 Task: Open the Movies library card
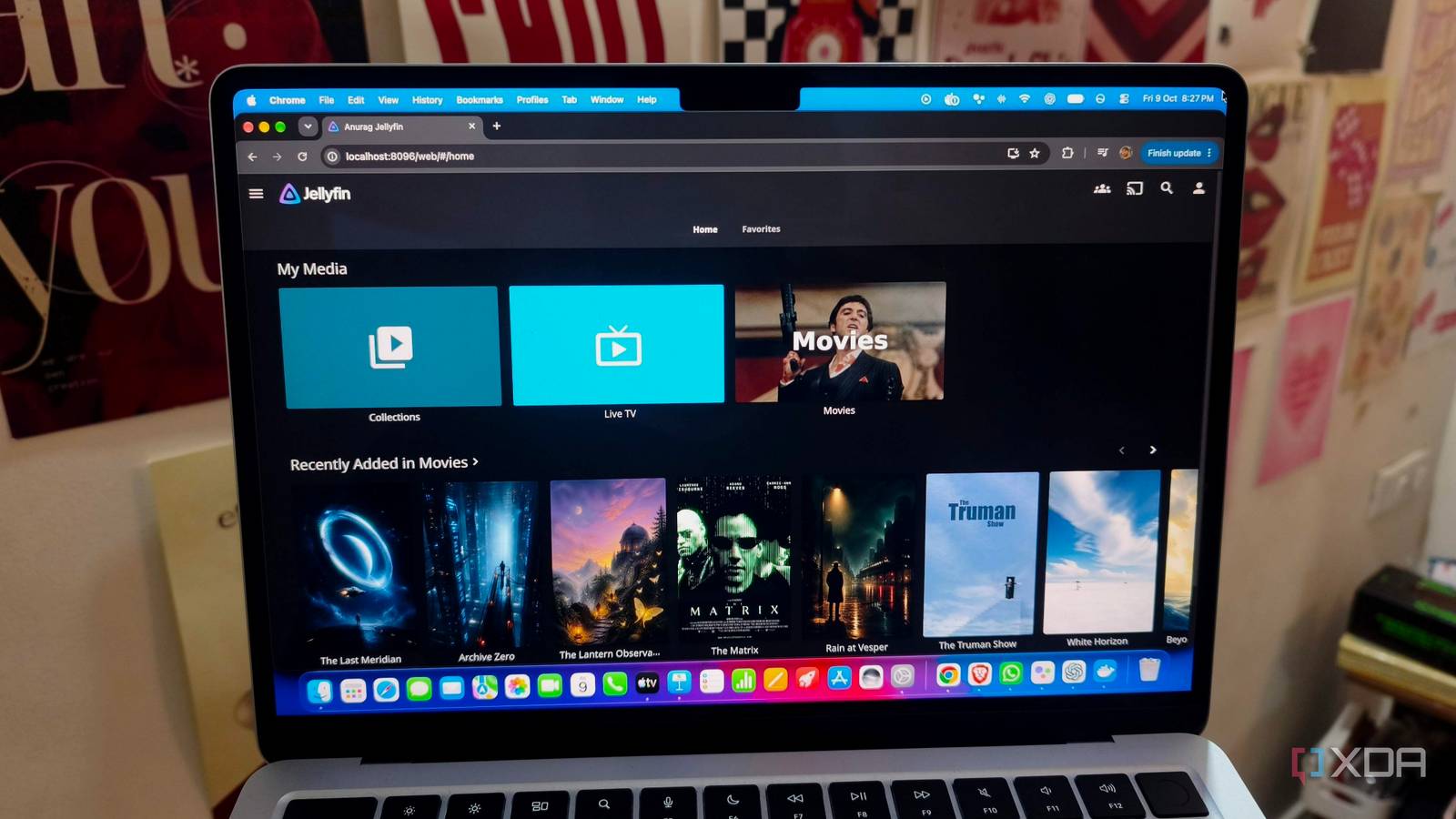(x=840, y=341)
